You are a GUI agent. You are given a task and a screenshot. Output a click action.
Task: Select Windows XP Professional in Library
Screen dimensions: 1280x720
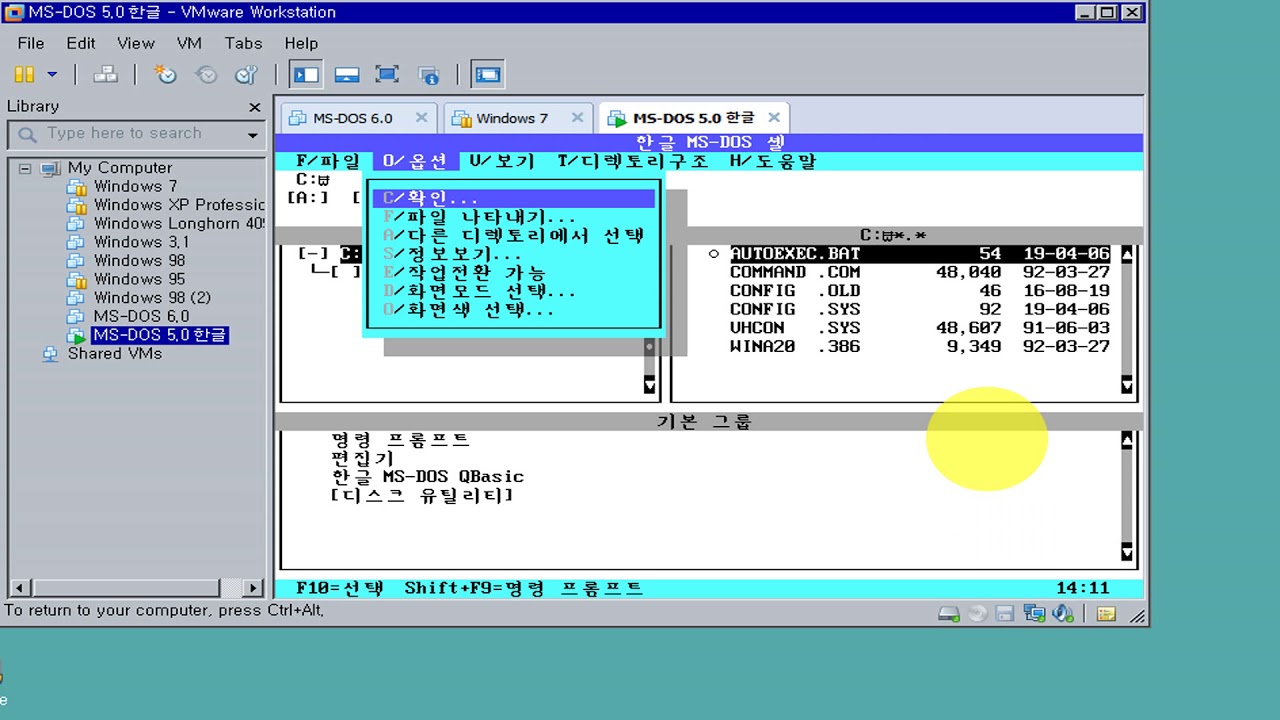[179, 205]
